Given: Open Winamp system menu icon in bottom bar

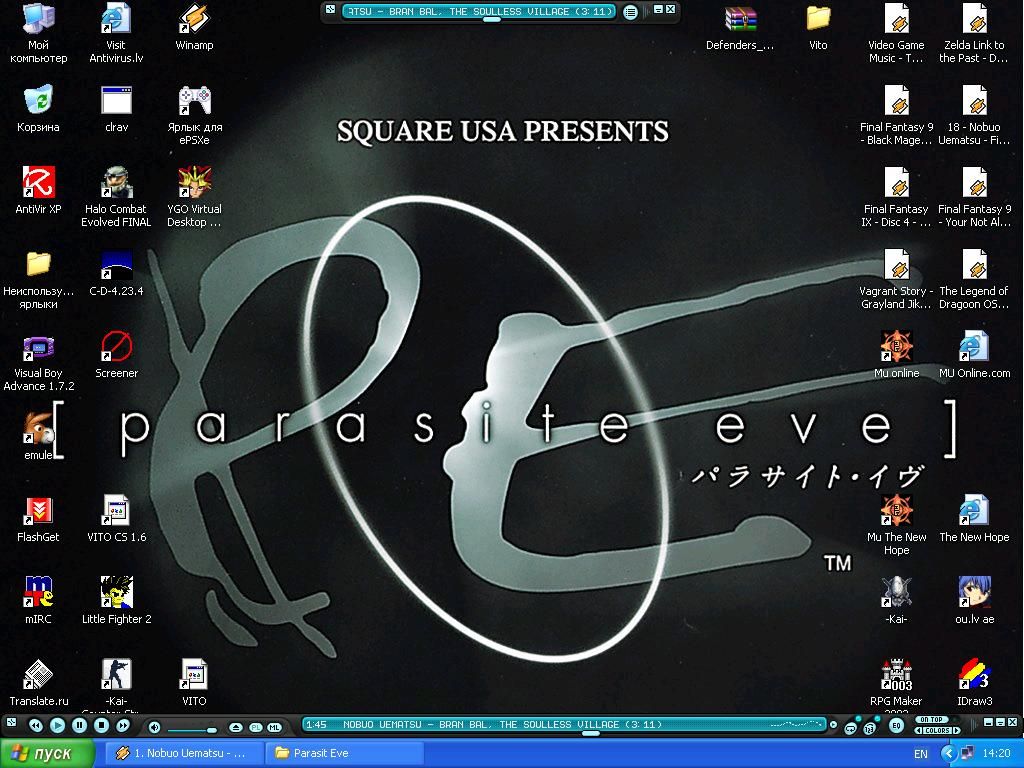Looking at the screenshot, I should pyautogui.click(x=10, y=722).
